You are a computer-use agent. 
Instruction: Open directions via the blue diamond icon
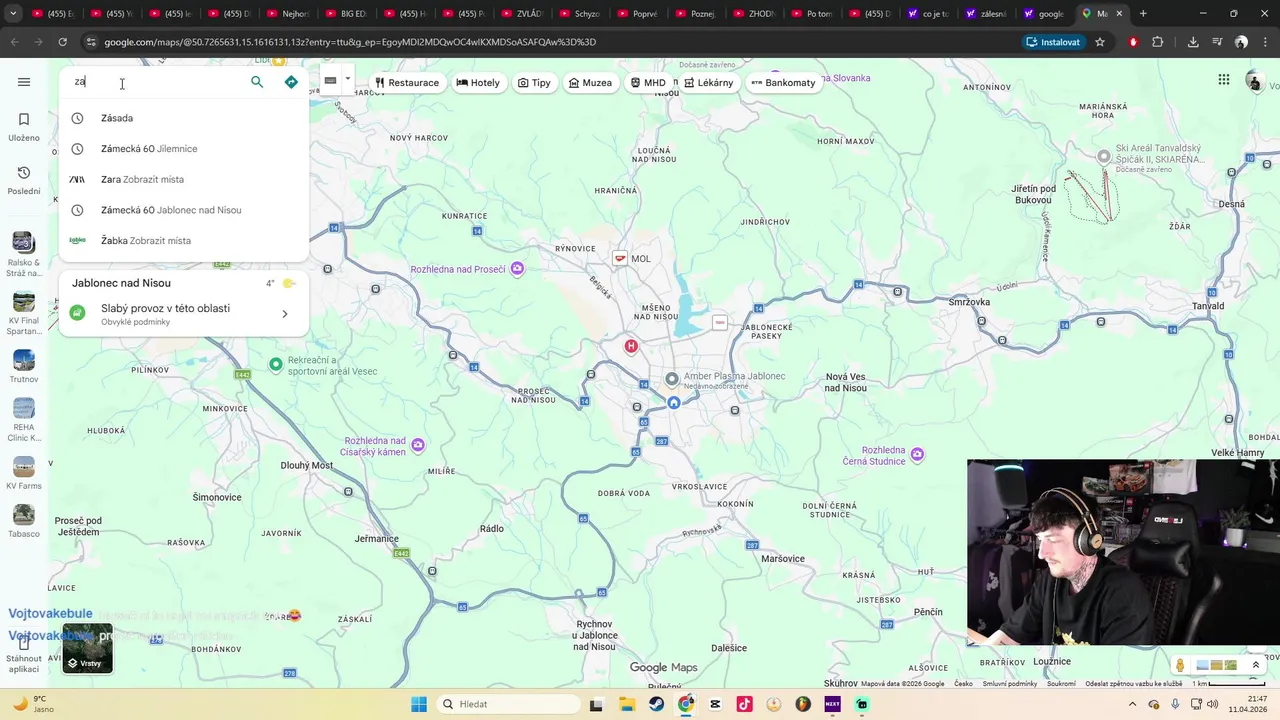coord(291,82)
